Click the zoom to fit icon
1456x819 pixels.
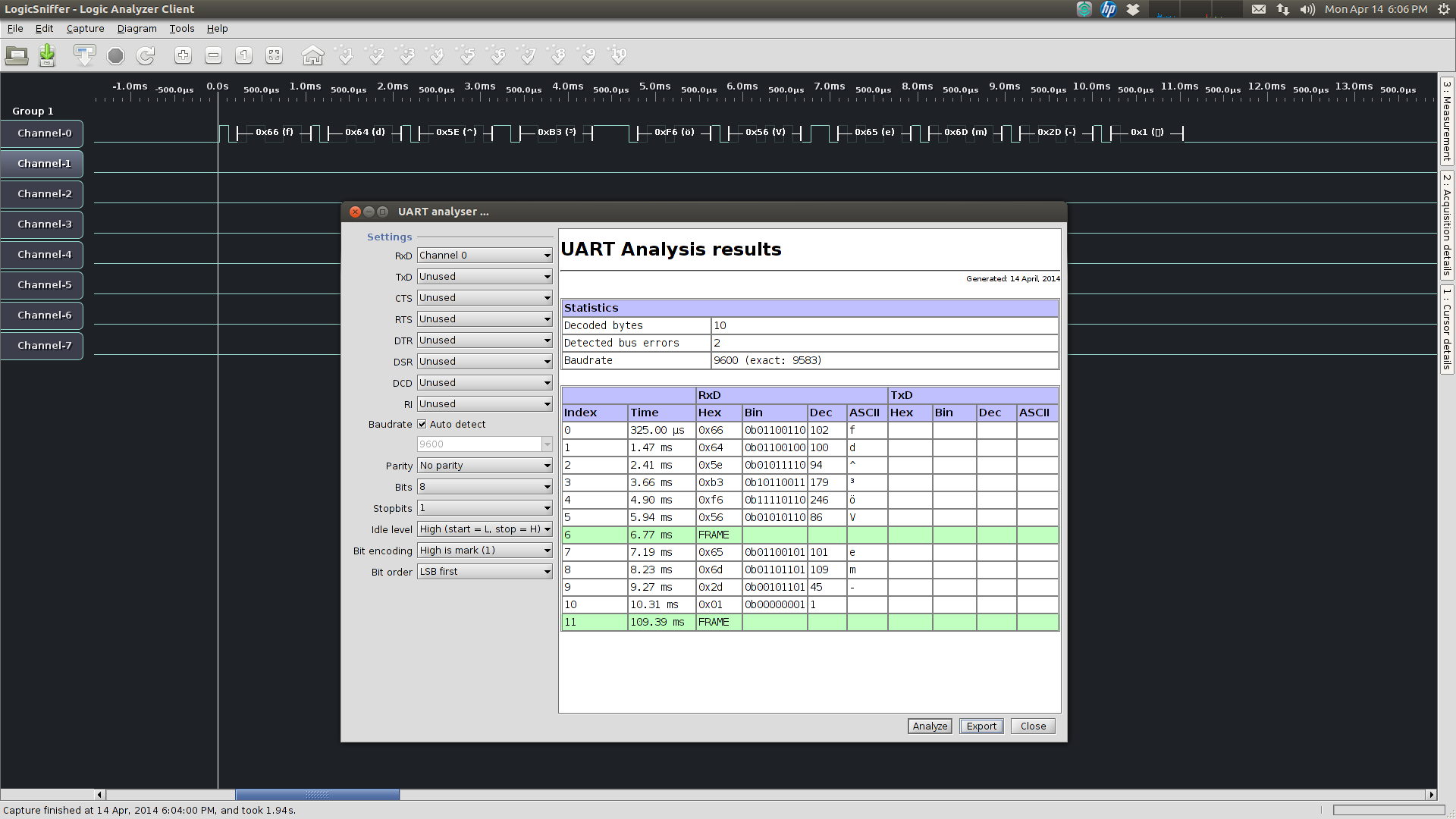[274, 55]
